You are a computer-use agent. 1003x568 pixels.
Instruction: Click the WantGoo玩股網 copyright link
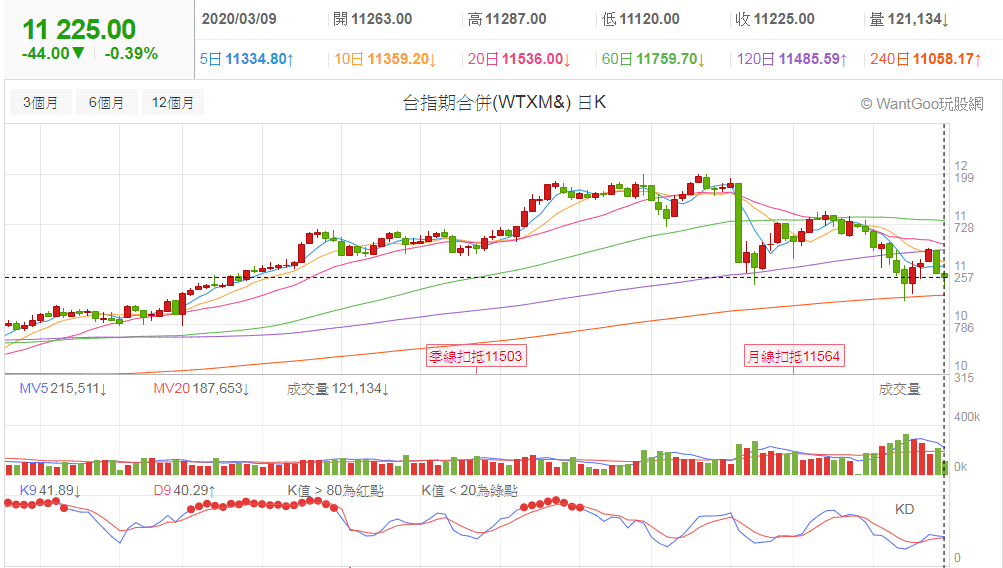(x=921, y=103)
